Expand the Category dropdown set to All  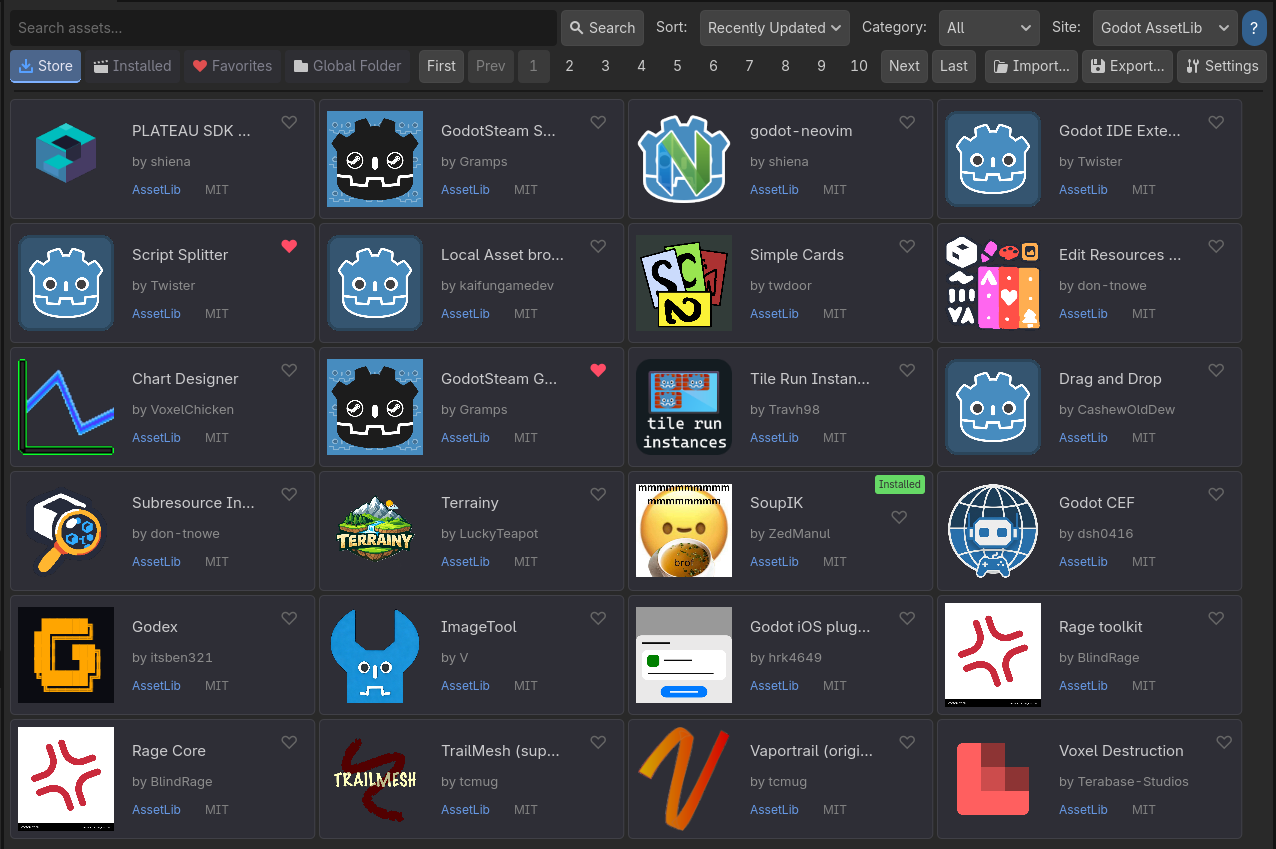989,28
